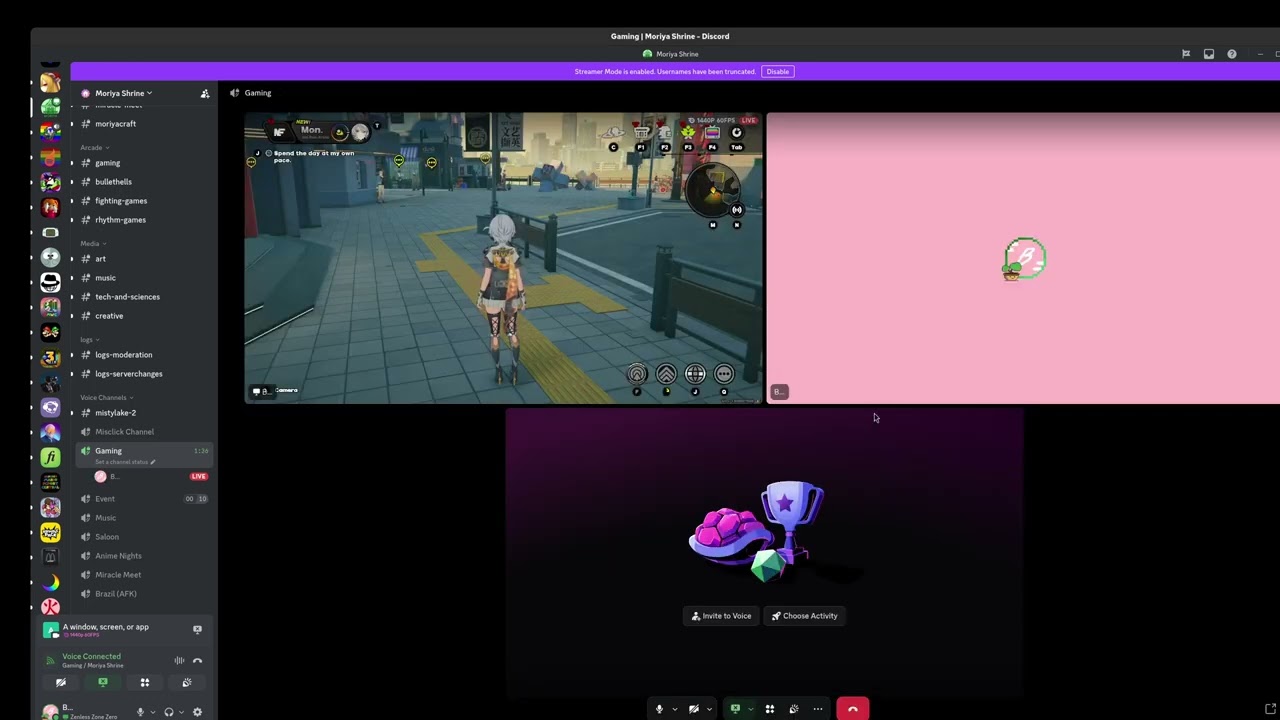Open microphone options chevron in call bar
Image resolution: width=1280 pixels, height=720 pixels.
pos(674,709)
